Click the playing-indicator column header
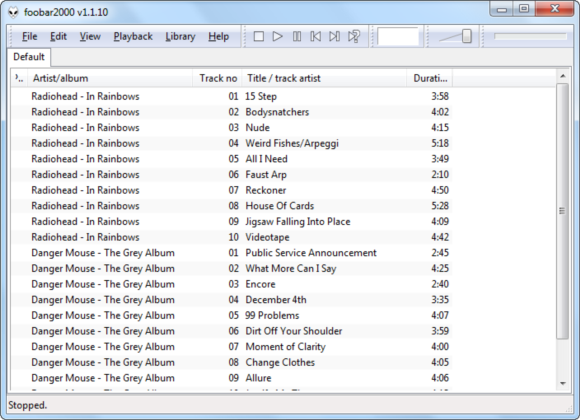580x420 pixels. tap(19, 78)
